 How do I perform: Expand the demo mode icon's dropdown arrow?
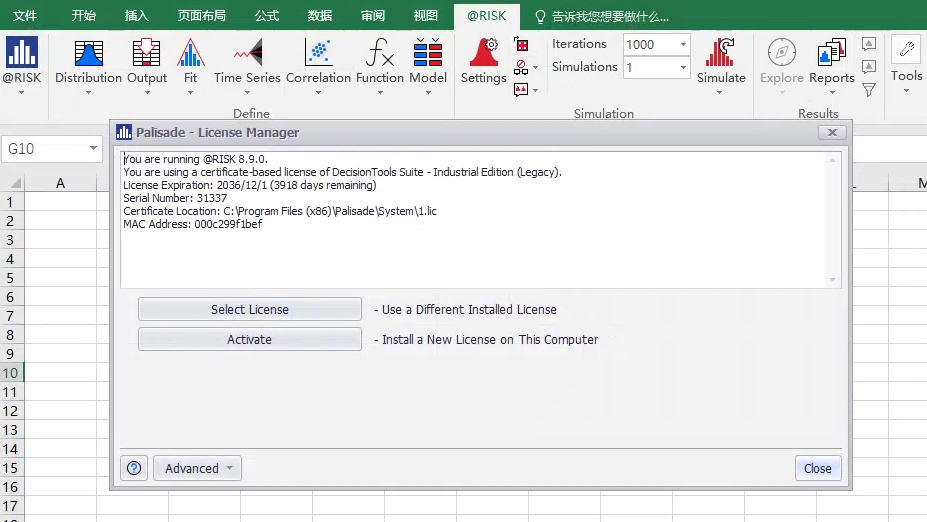pyautogui.click(x=535, y=90)
